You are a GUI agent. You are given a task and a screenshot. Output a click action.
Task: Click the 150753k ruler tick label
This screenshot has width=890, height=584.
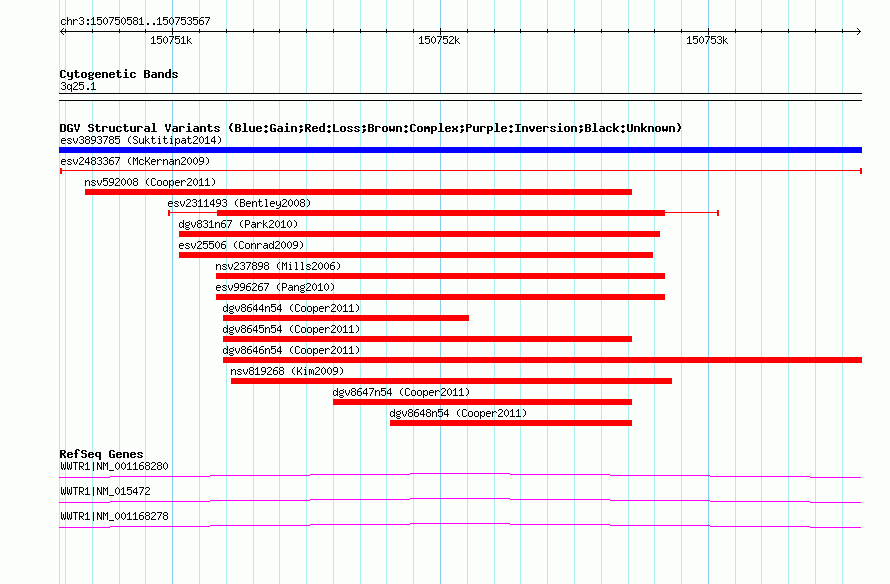tap(707, 40)
